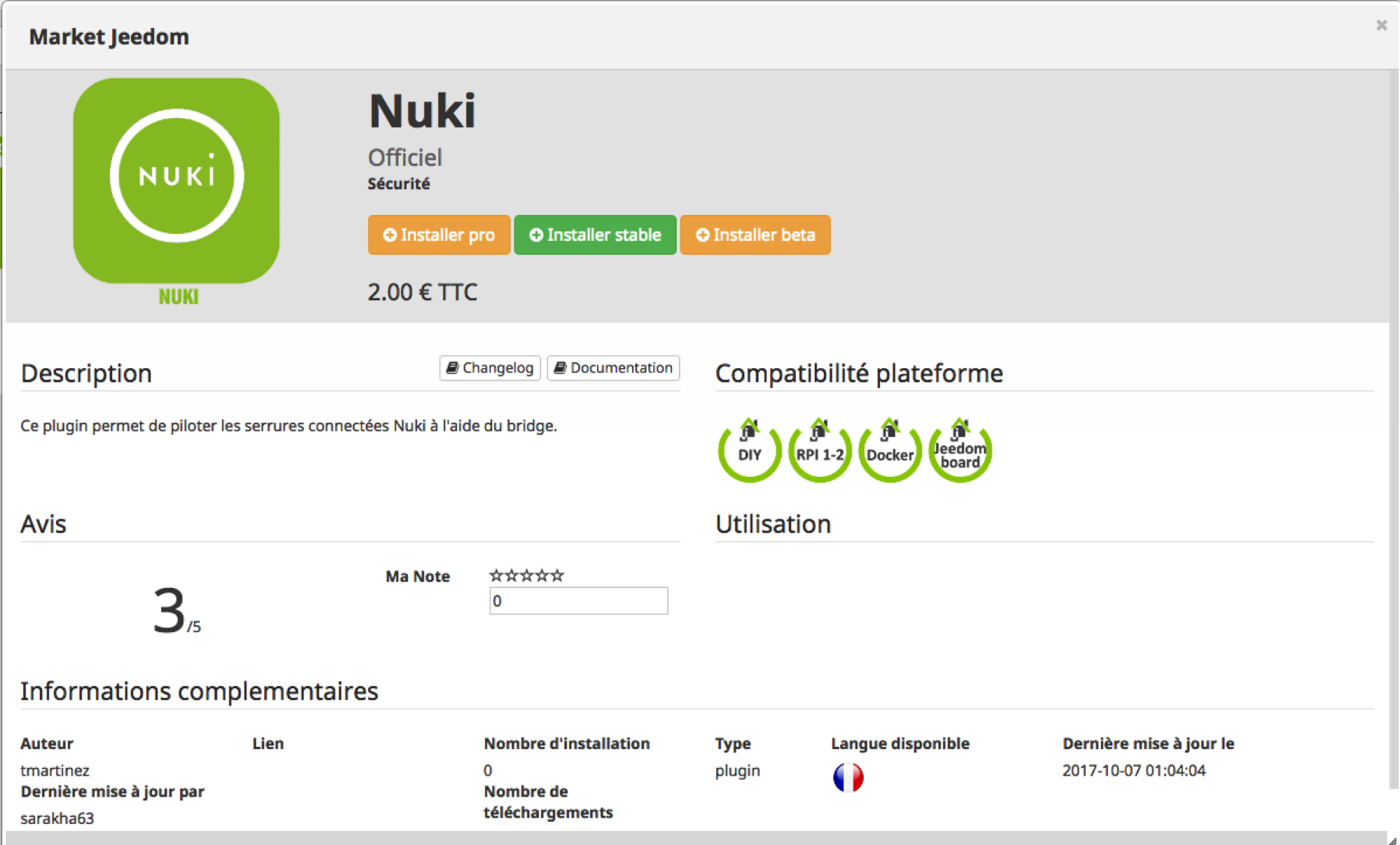Click the green NUKI caption under logo

tap(178, 297)
